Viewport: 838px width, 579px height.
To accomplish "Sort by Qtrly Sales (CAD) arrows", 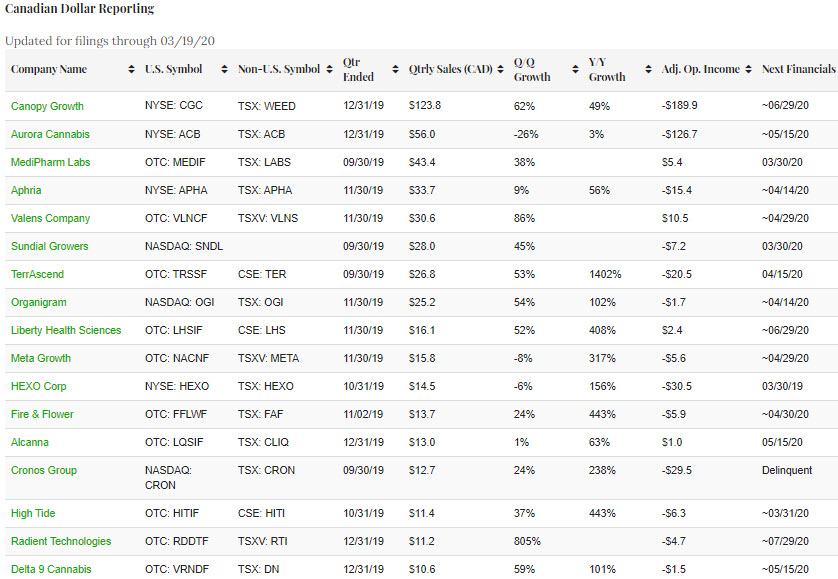I will (x=500, y=70).
